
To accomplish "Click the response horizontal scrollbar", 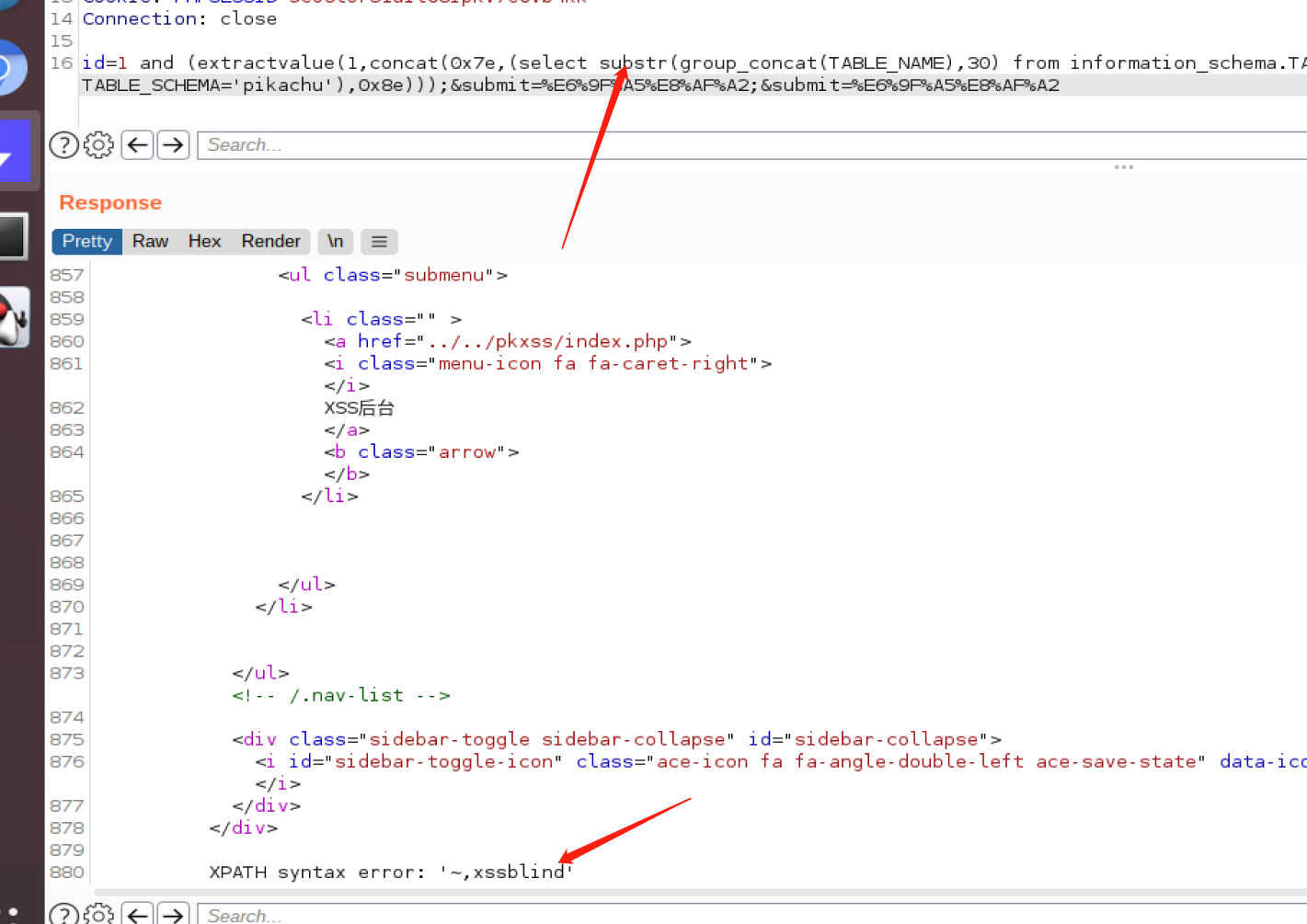I will (699, 892).
